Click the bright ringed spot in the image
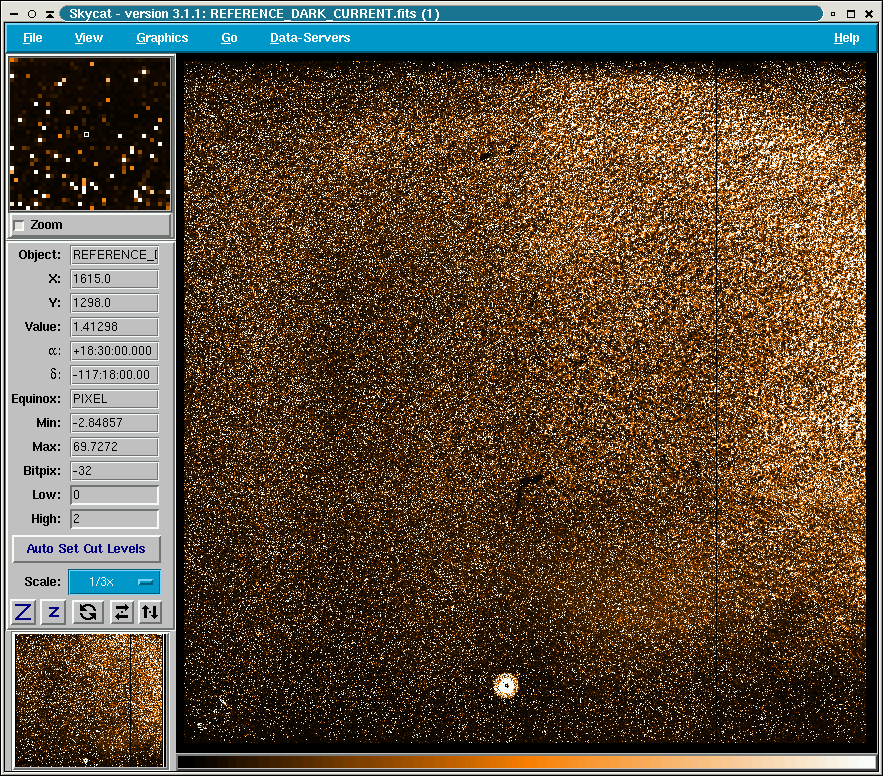The height and width of the screenshot is (776, 883). [x=506, y=685]
